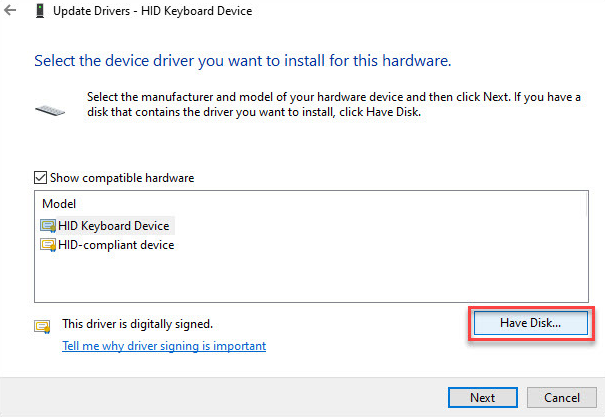
Task: Uncheck the Show compatible hardware checkbox
Action: [x=41, y=178]
